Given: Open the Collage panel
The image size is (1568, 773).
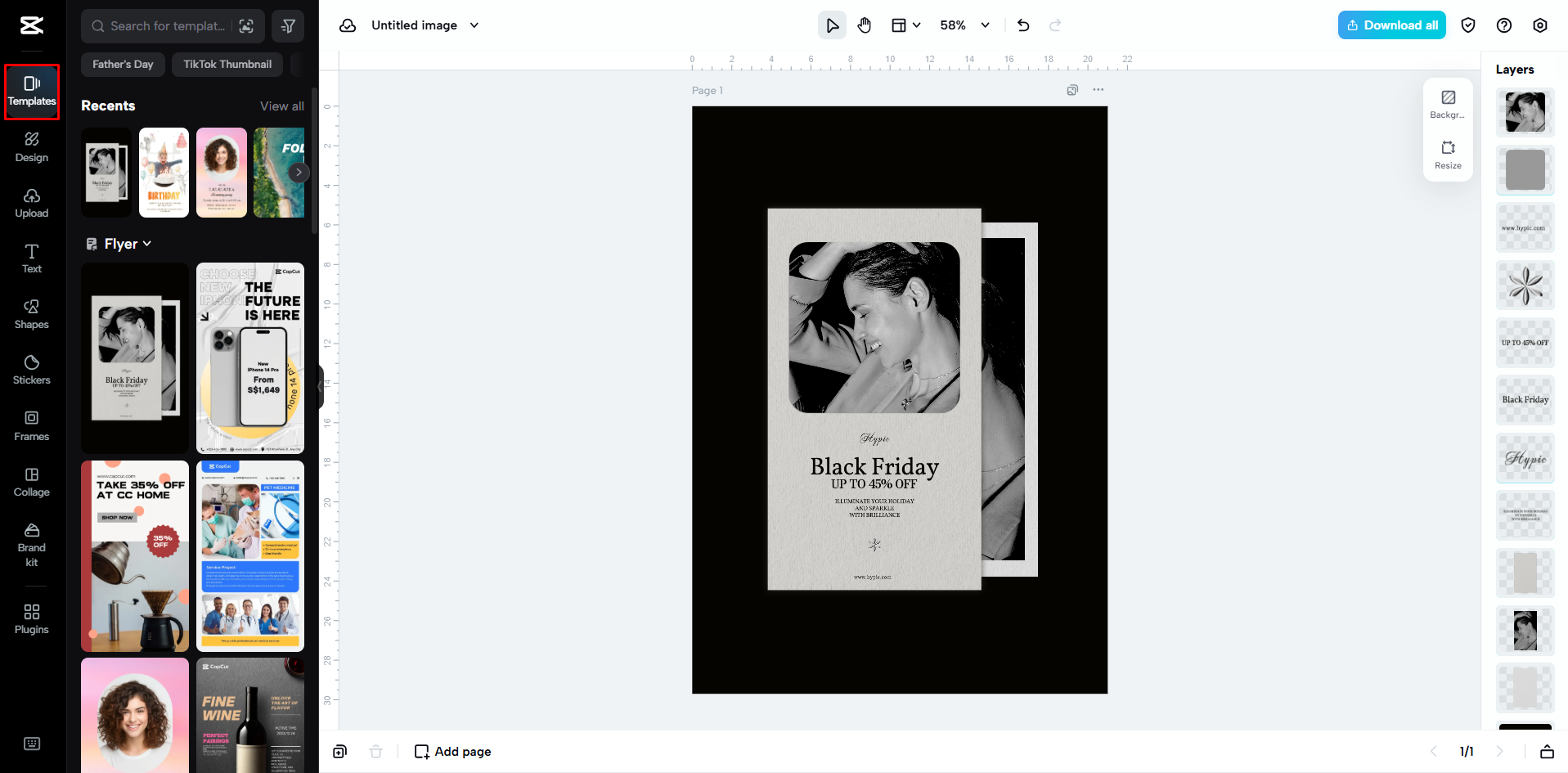Looking at the screenshot, I should tap(31, 482).
